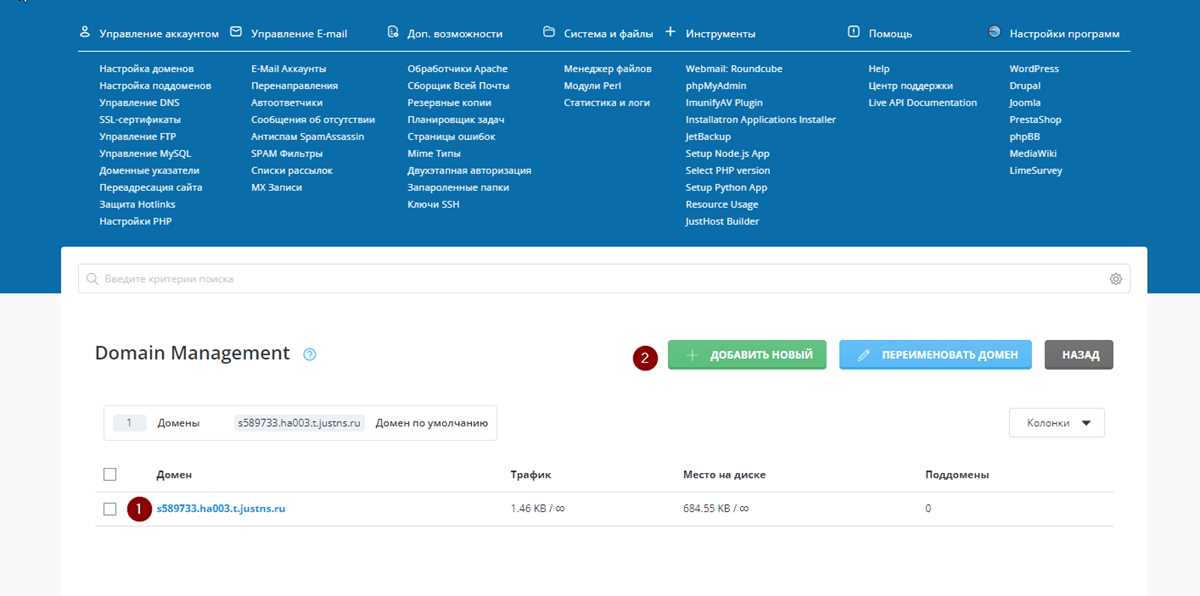The width and height of the screenshot is (1200, 596).
Task: Open MX Записи link
Action: click(x=276, y=188)
